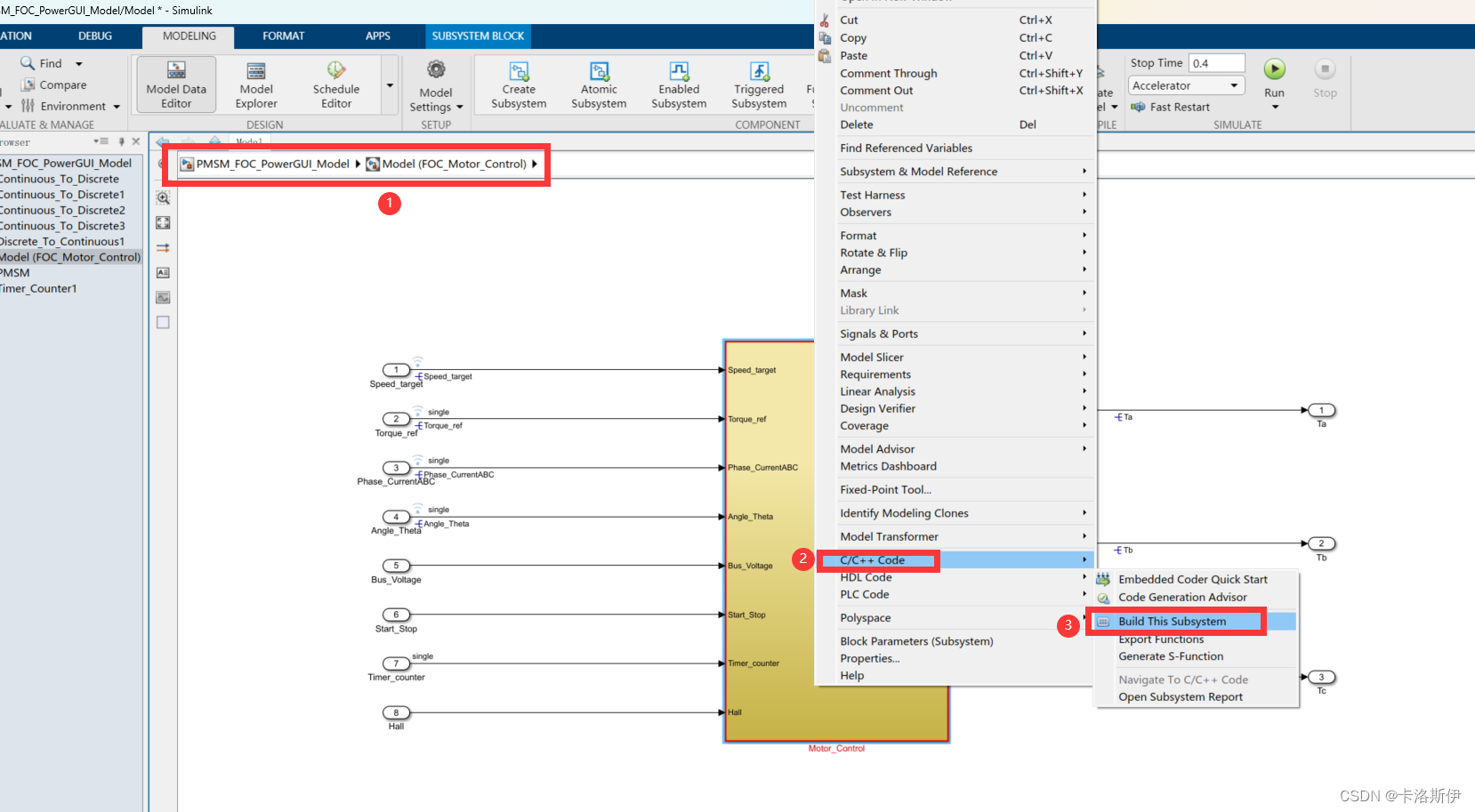Open the FORMAT tab
The image size is (1475, 812).
284,36
